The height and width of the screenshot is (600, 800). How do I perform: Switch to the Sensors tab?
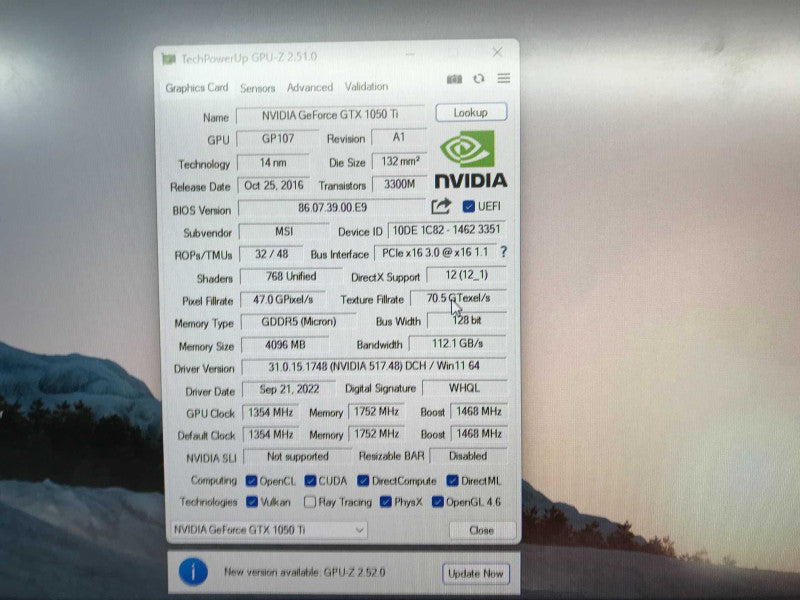[258, 88]
